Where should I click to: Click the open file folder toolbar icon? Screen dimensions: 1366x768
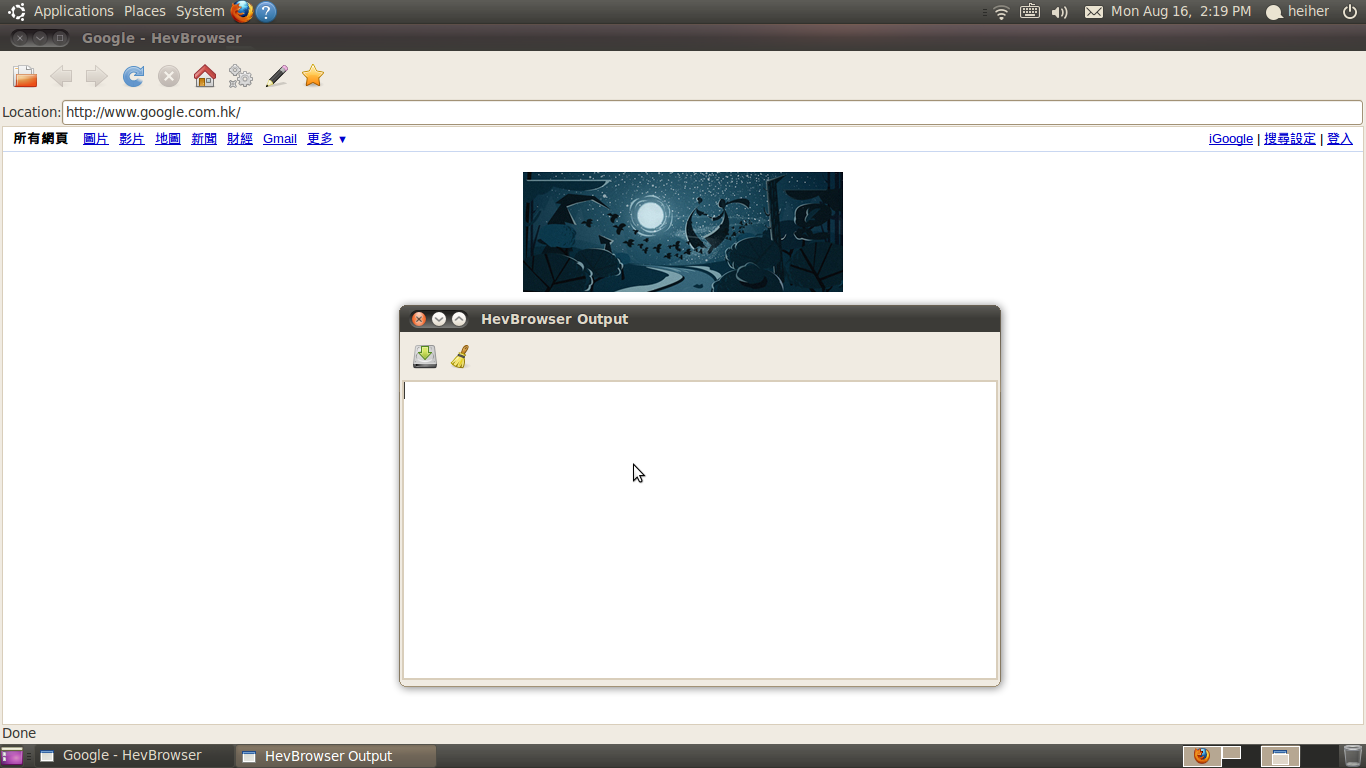tap(25, 76)
